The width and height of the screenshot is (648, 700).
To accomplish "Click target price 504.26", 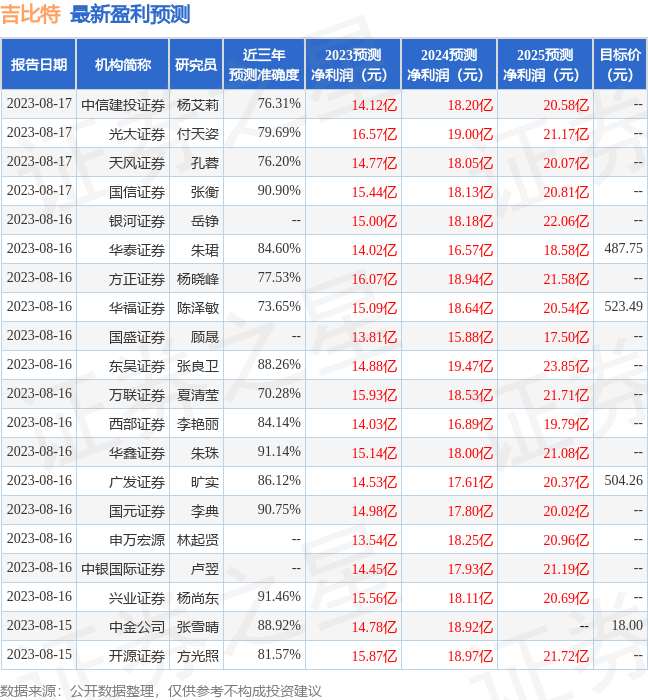I will point(623,481).
